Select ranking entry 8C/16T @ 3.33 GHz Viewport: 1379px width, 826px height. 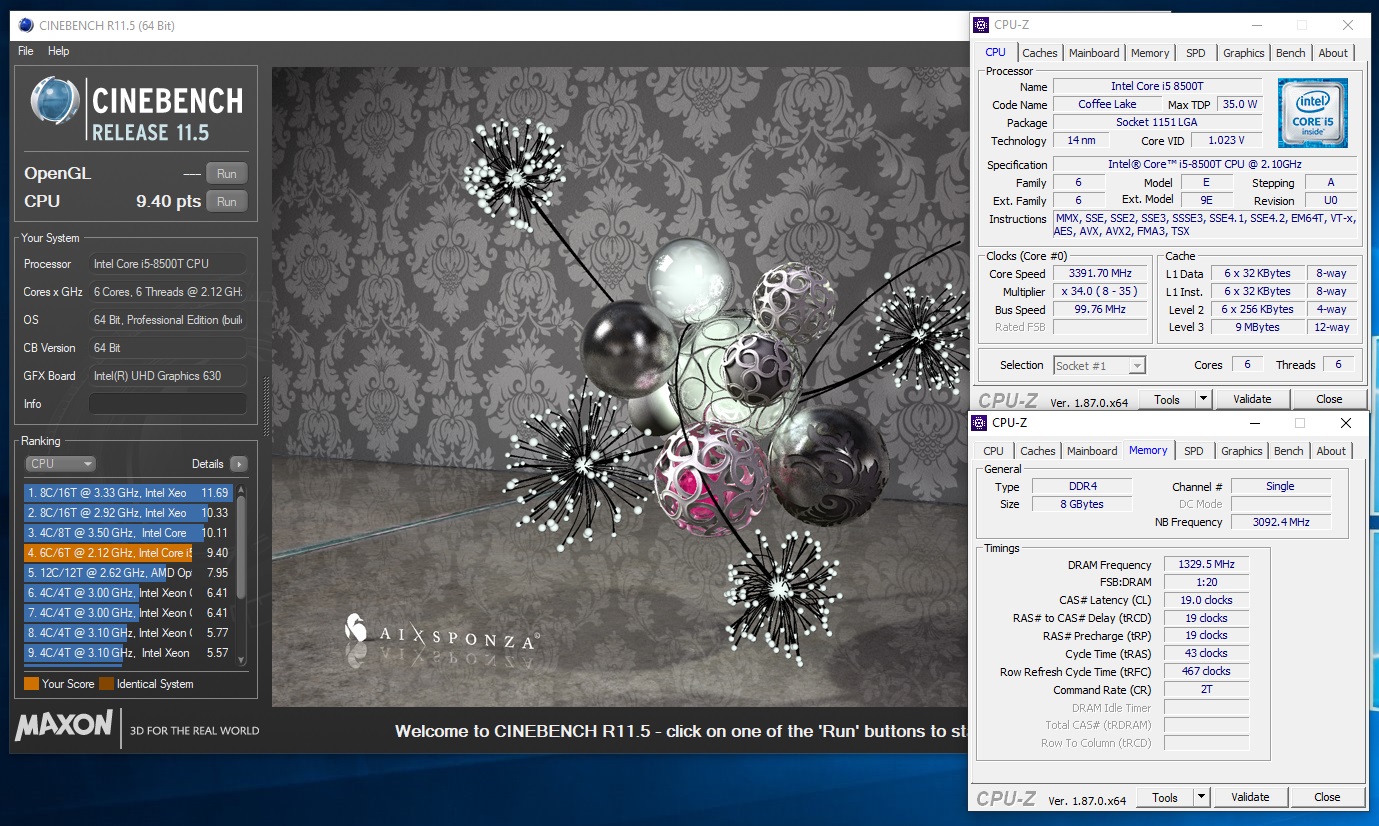pyautogui.click(x=129, y=493)
